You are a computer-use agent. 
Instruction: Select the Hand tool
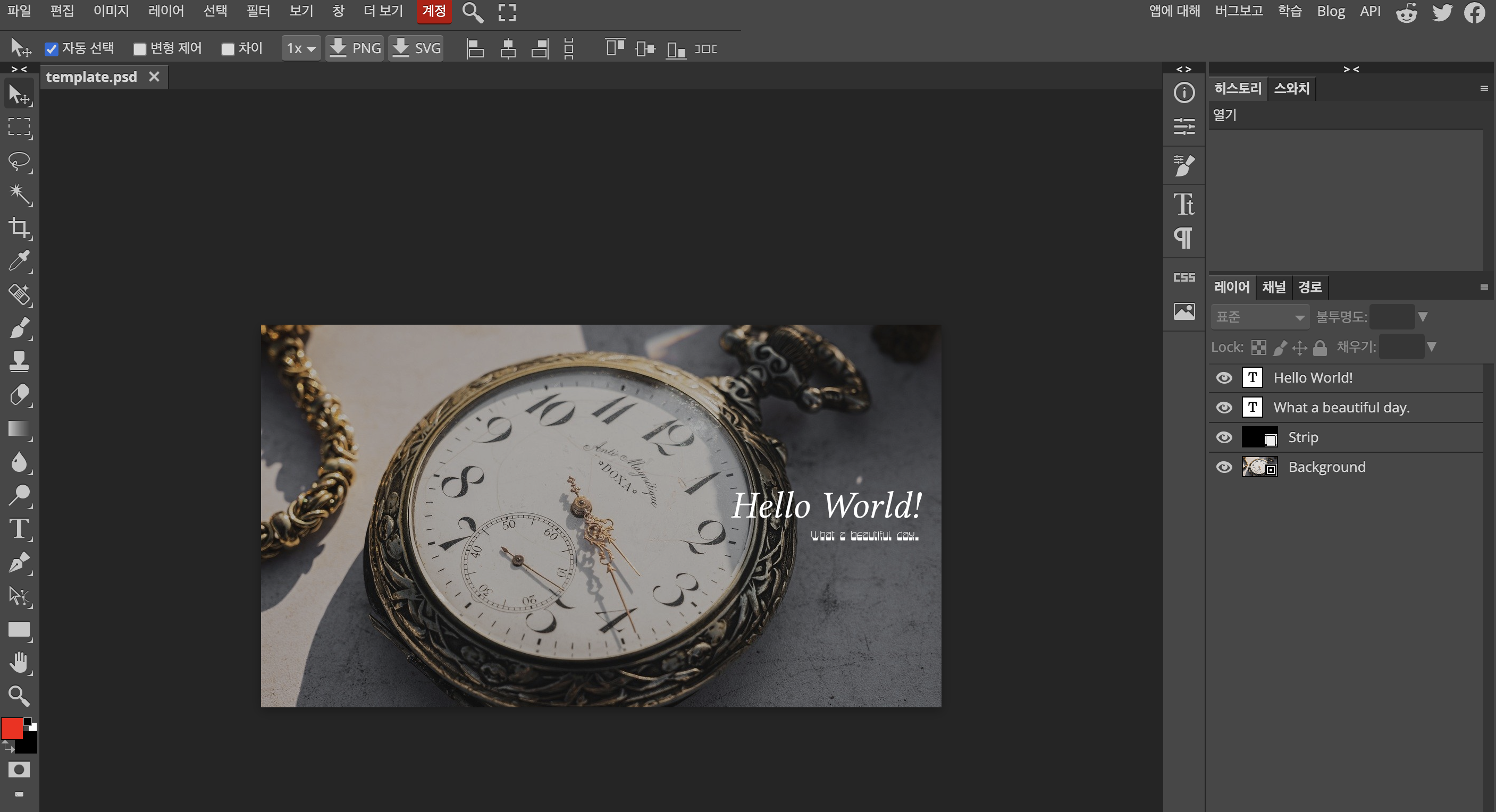pyautogui.click(x=19, y=662)
